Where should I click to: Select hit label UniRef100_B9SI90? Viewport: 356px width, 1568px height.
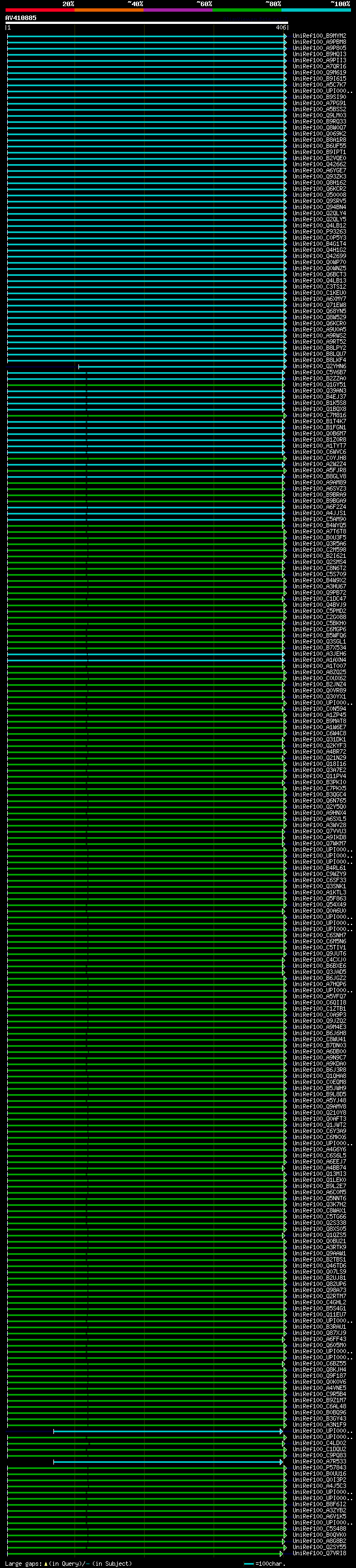point(319,97)
